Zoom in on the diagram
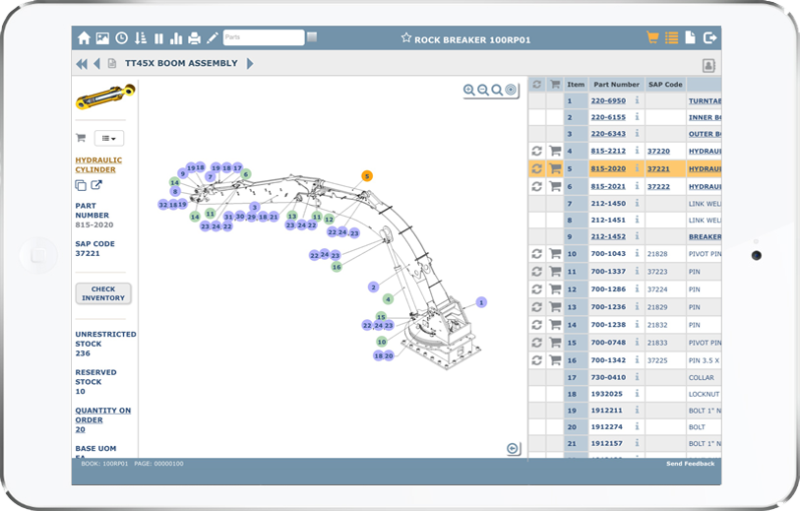 (x=469, y=90)
